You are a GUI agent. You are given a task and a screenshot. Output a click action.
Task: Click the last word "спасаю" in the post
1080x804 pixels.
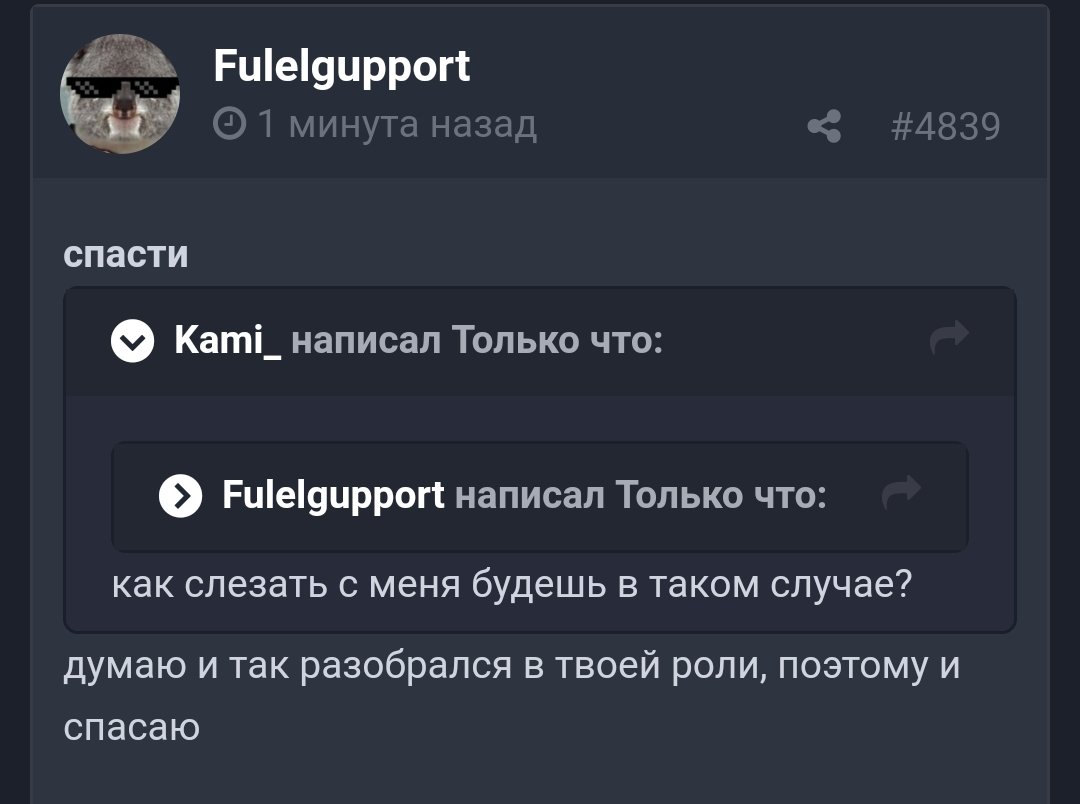tap(131, 726)
